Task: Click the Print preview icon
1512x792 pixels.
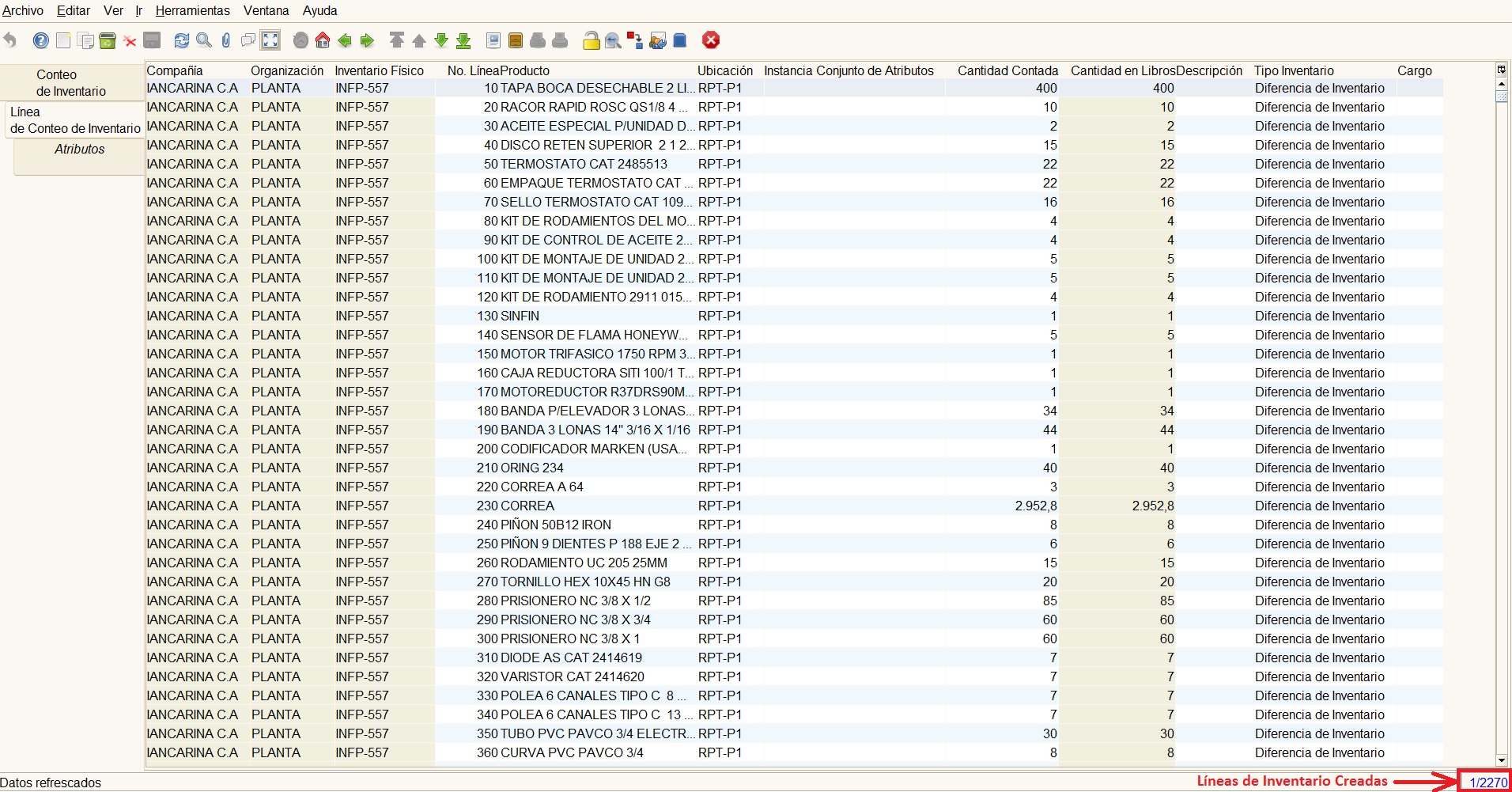Action: tap(538, 40)
